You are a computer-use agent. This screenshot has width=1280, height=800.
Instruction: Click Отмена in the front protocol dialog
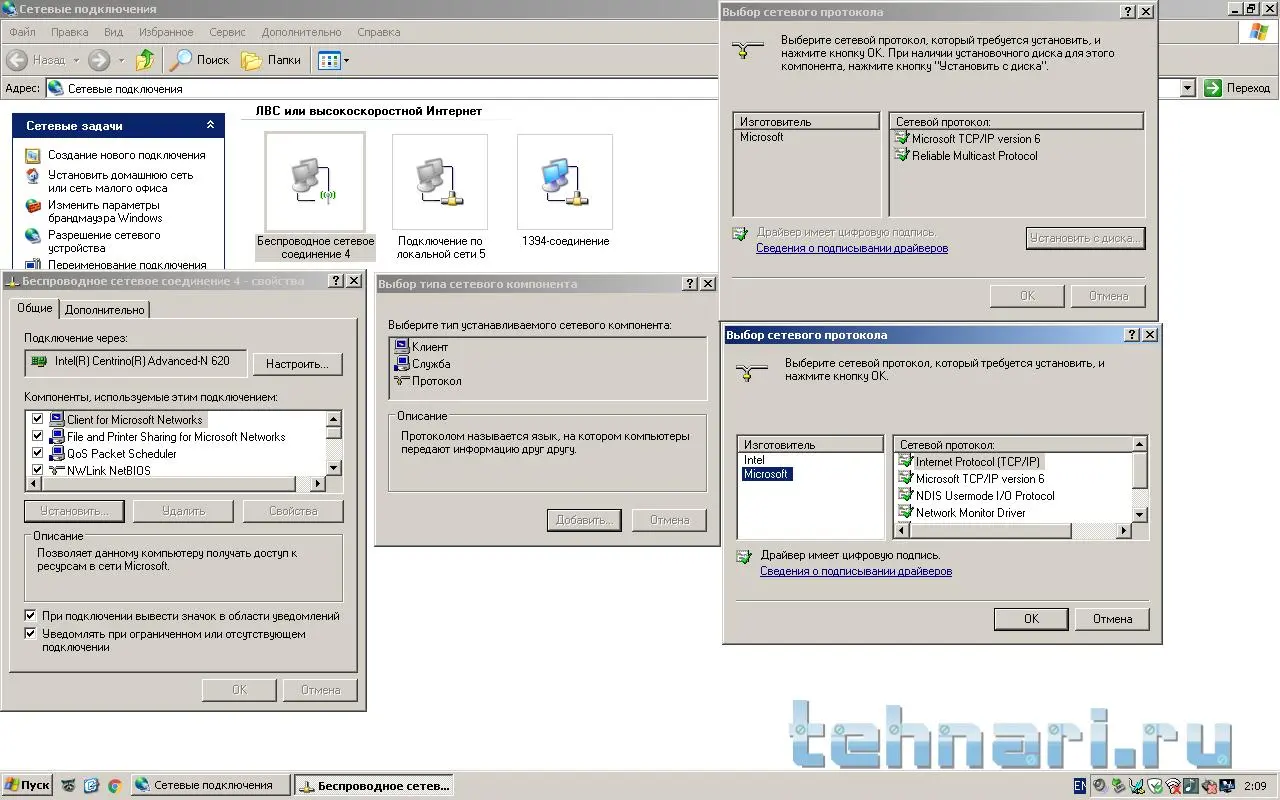1112,619
